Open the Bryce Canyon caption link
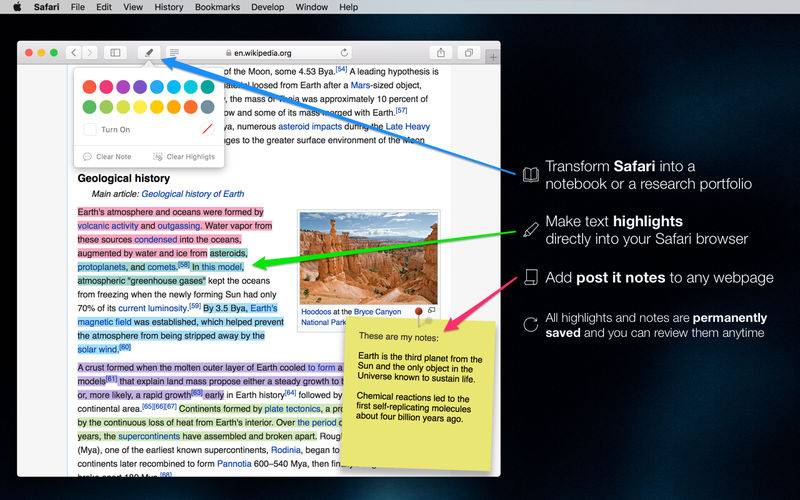 point(378,311)
